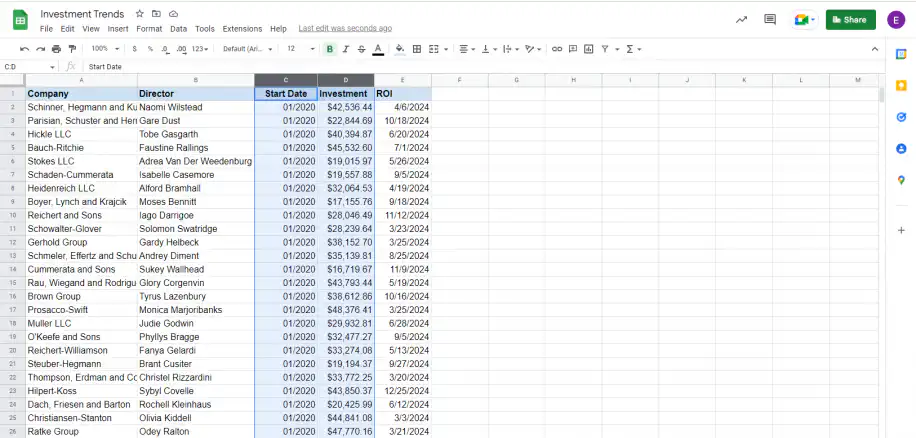Insert a comment from toolbar

point(573,49)
